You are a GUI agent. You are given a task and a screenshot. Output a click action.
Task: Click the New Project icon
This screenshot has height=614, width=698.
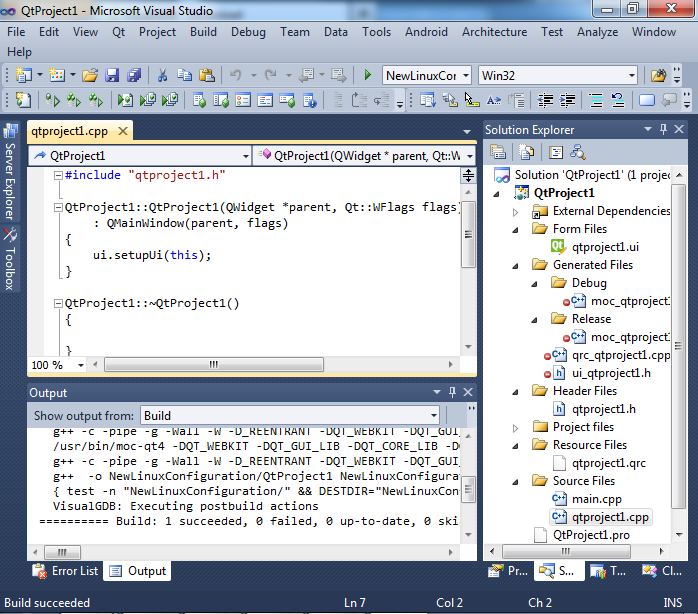point(23,75)
